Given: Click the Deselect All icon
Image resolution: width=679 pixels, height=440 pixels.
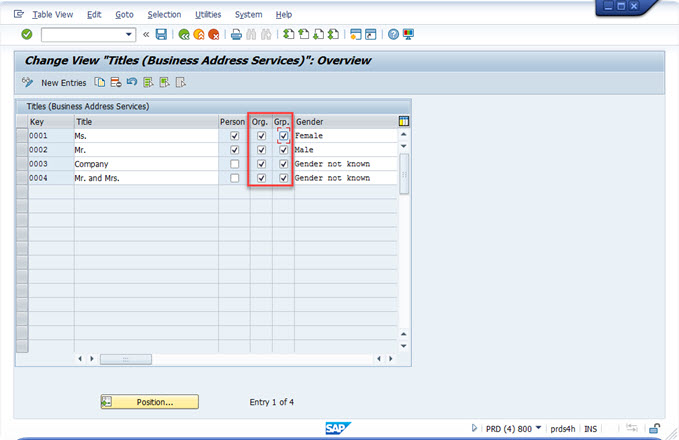Looking at the screenshot, I should 181,82.
